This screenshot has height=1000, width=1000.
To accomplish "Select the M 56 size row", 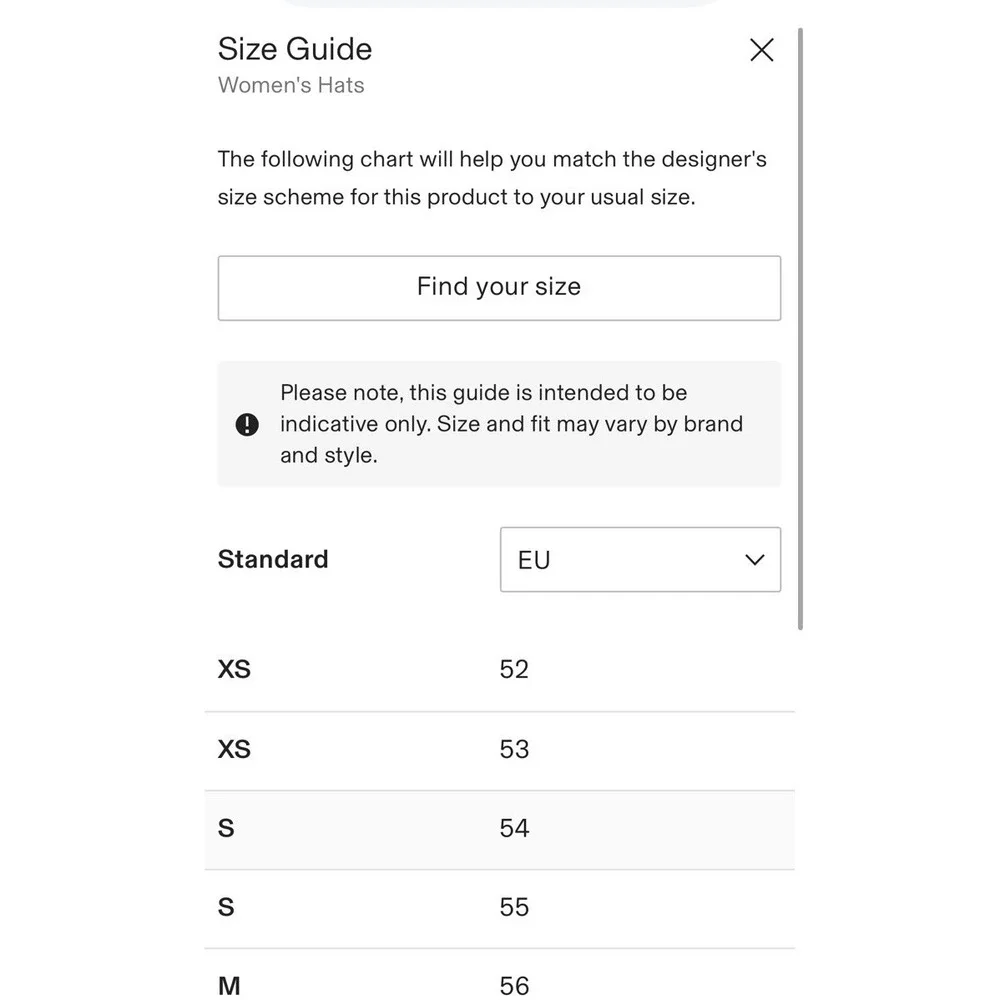I will pos(499,974).
